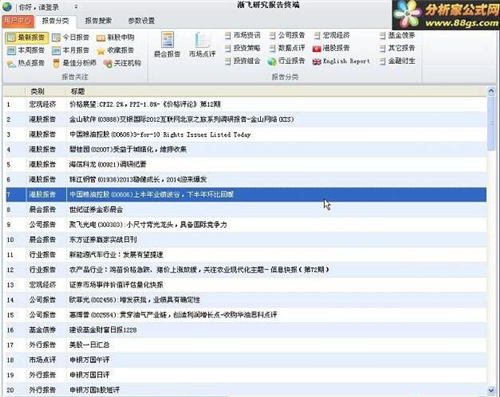Open the 参数设置 tab

click(x=141, y=21)
